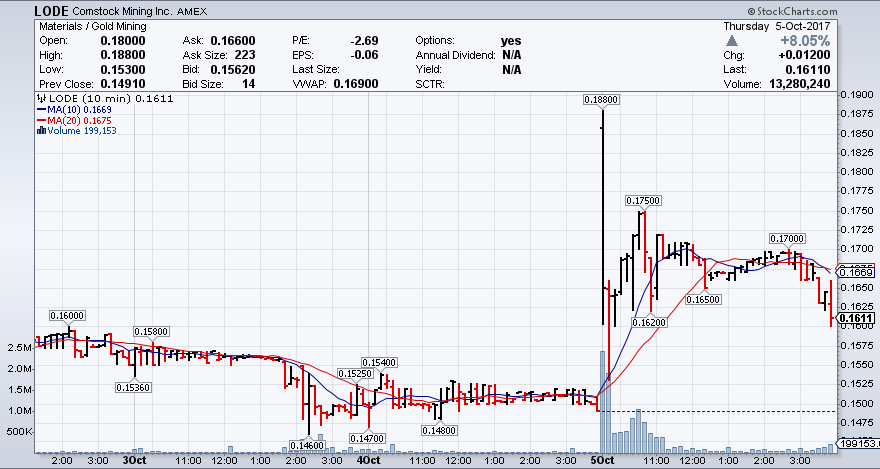
Task: Click the 0.1669 moving average price tag
Action: tap(857, 272)
